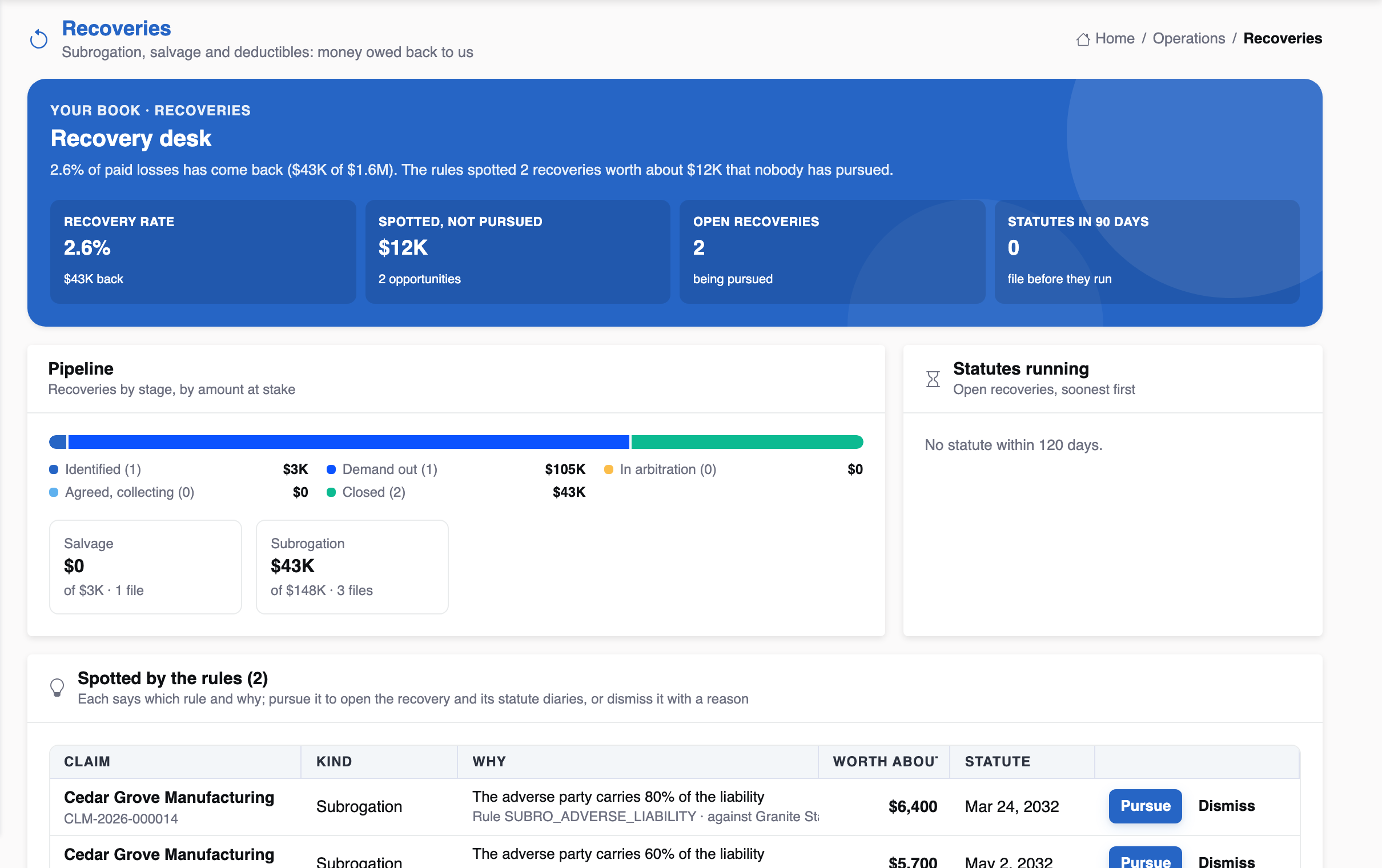Open the Home breadcrumb link
This screenshot has width=1382, height=868.
pos(1114,38)
